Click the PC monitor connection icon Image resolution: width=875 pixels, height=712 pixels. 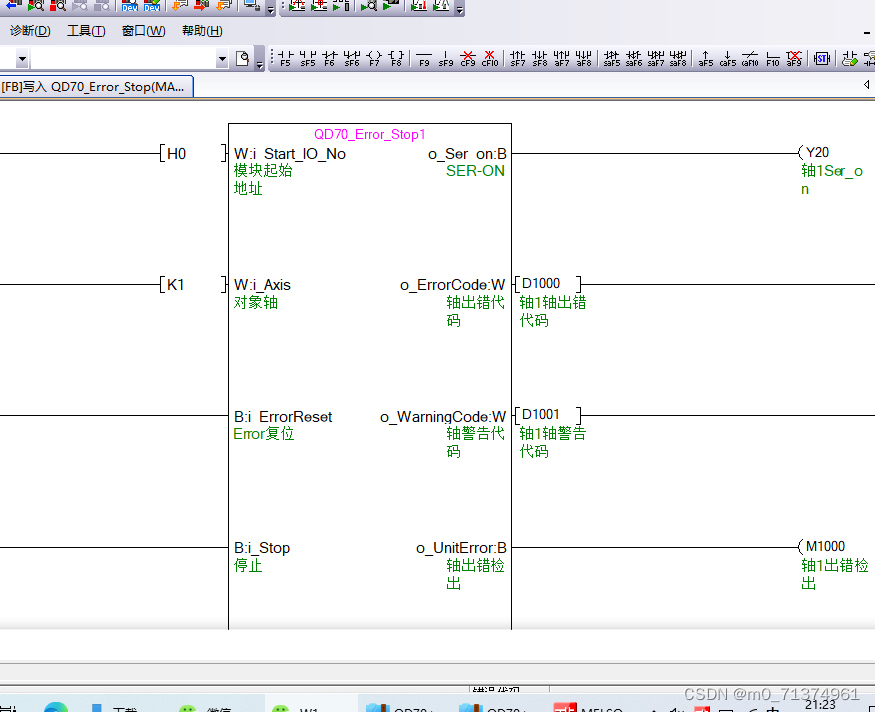pyautogui.click(x=252, y=6)
